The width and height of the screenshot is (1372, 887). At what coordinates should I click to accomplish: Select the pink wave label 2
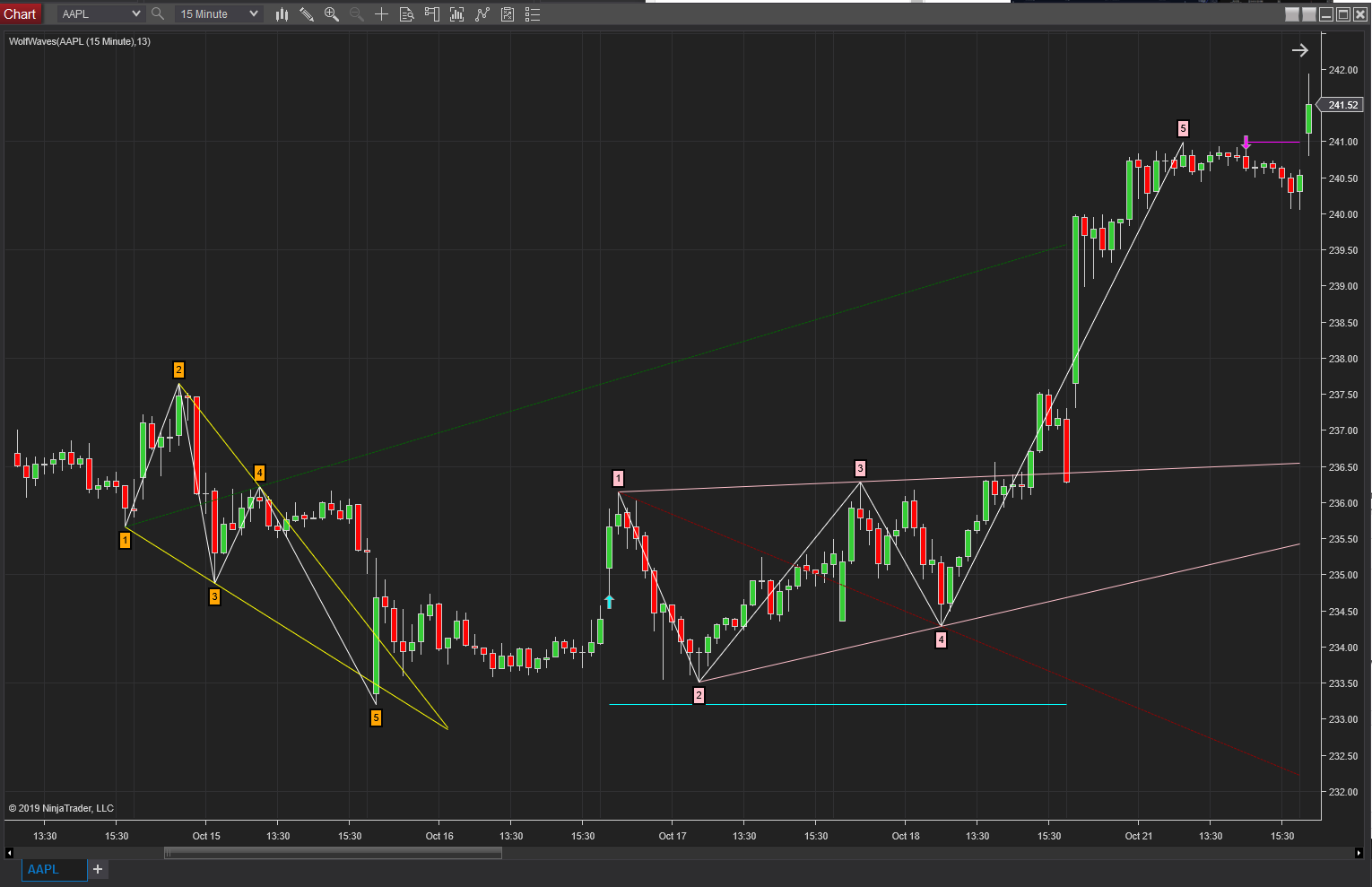click(x=699, y=695)
